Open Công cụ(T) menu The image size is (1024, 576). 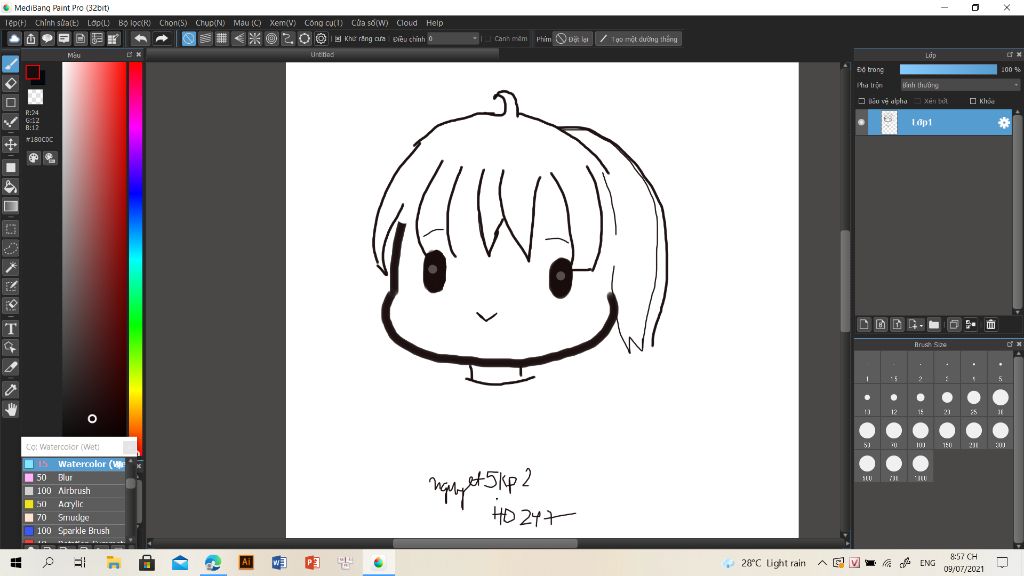[323, 23]
